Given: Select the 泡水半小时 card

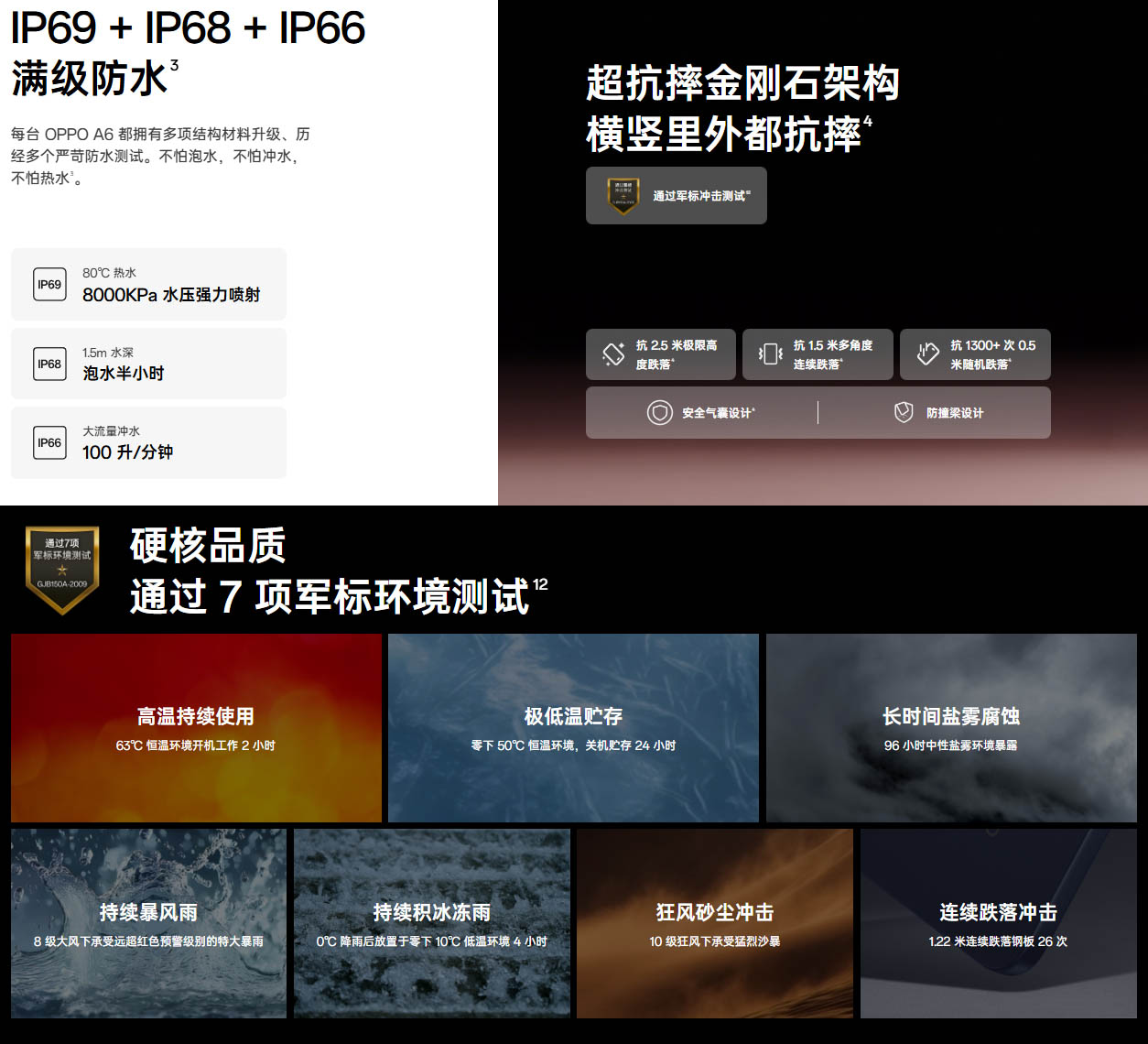Looking at the screenshot, I should click(x=148, y=364).
